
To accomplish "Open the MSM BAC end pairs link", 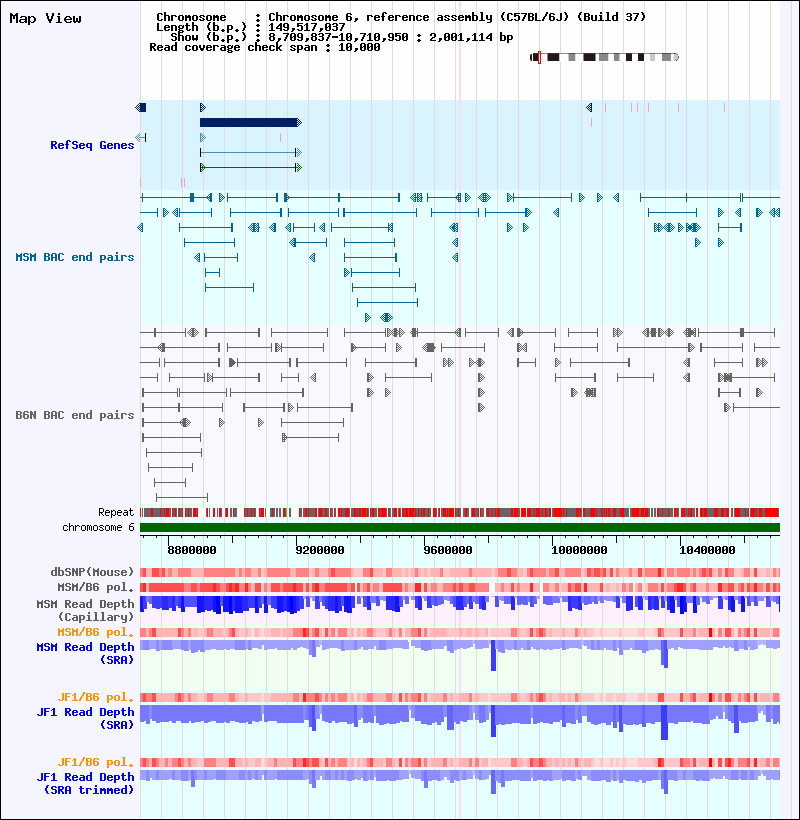I will pyautogui.click(x=75, y=257).
